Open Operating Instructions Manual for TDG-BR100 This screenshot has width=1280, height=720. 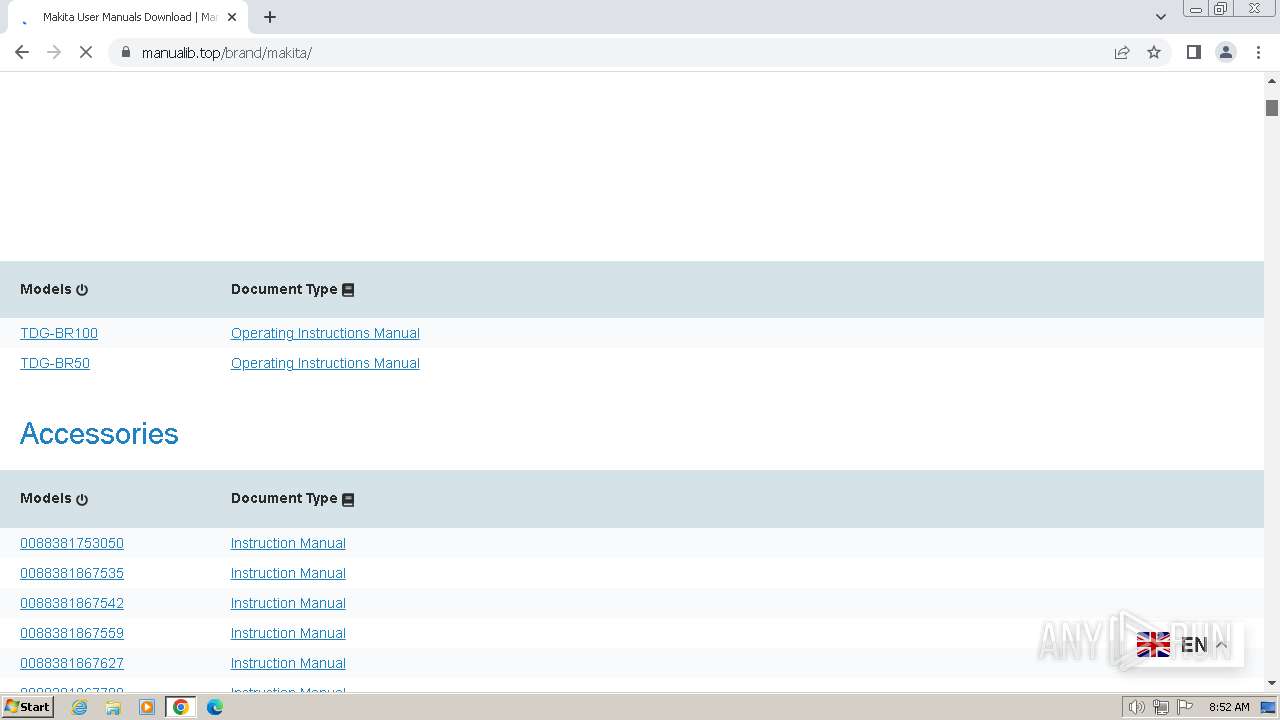325,333
